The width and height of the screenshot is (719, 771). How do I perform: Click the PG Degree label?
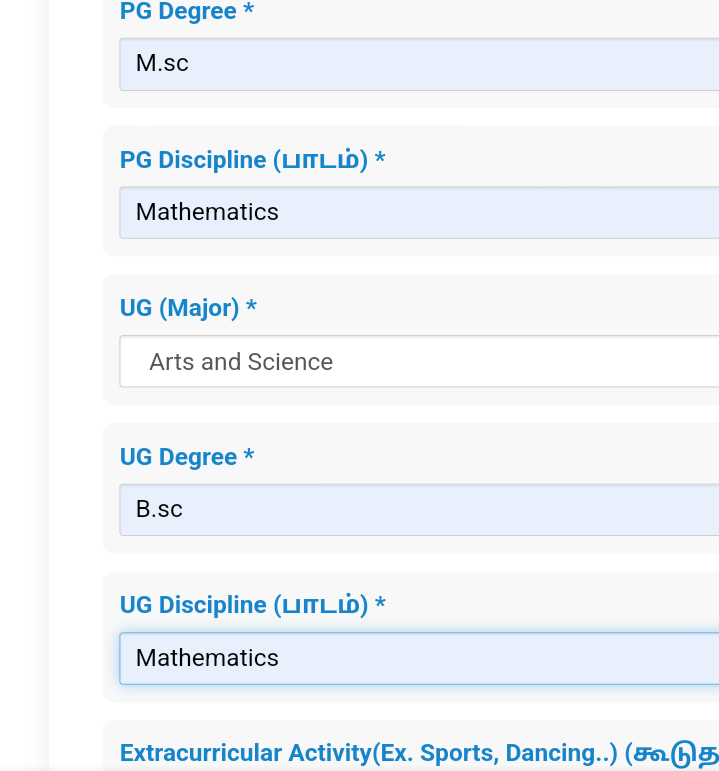click(x=178, y=12)
